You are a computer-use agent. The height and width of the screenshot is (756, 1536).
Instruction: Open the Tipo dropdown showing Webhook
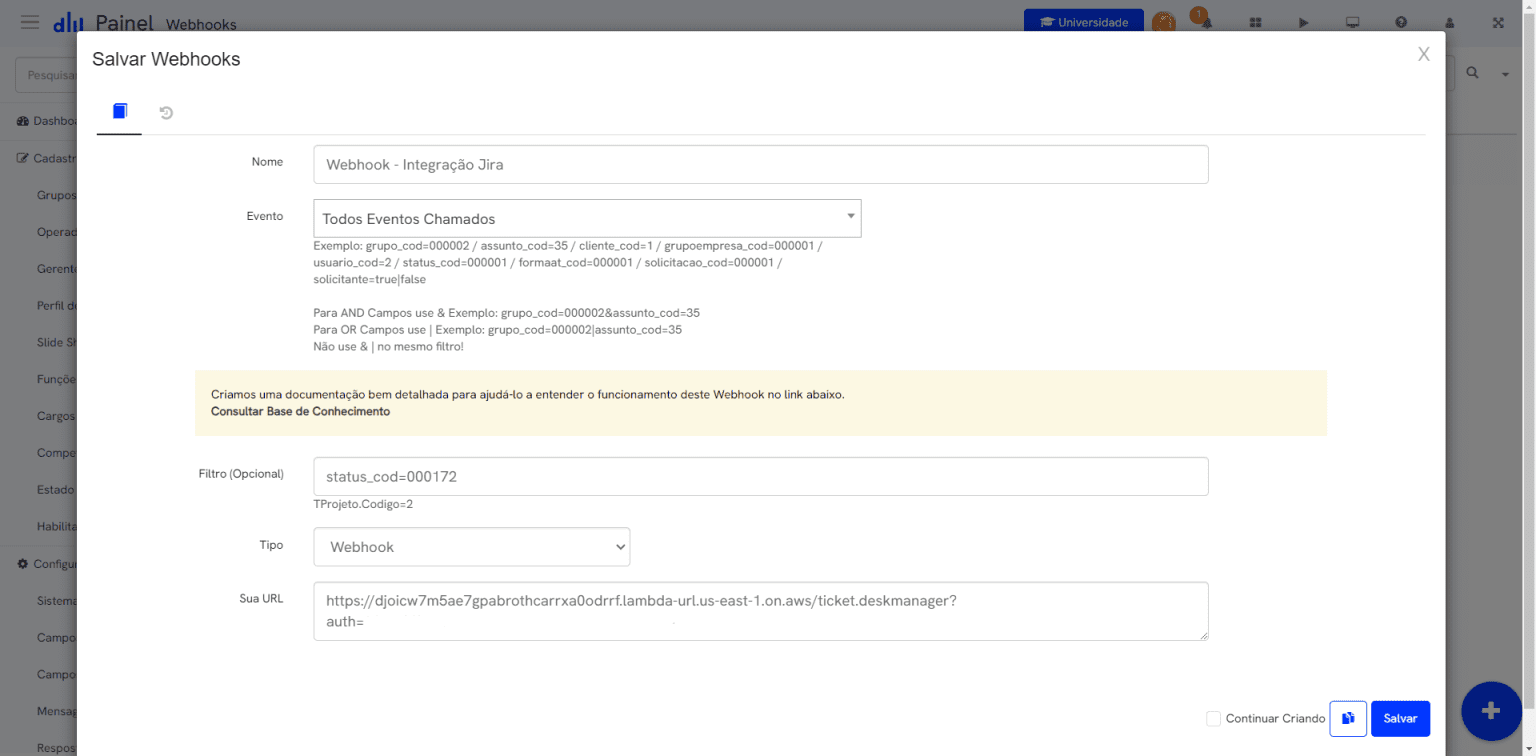pos(471,546)
